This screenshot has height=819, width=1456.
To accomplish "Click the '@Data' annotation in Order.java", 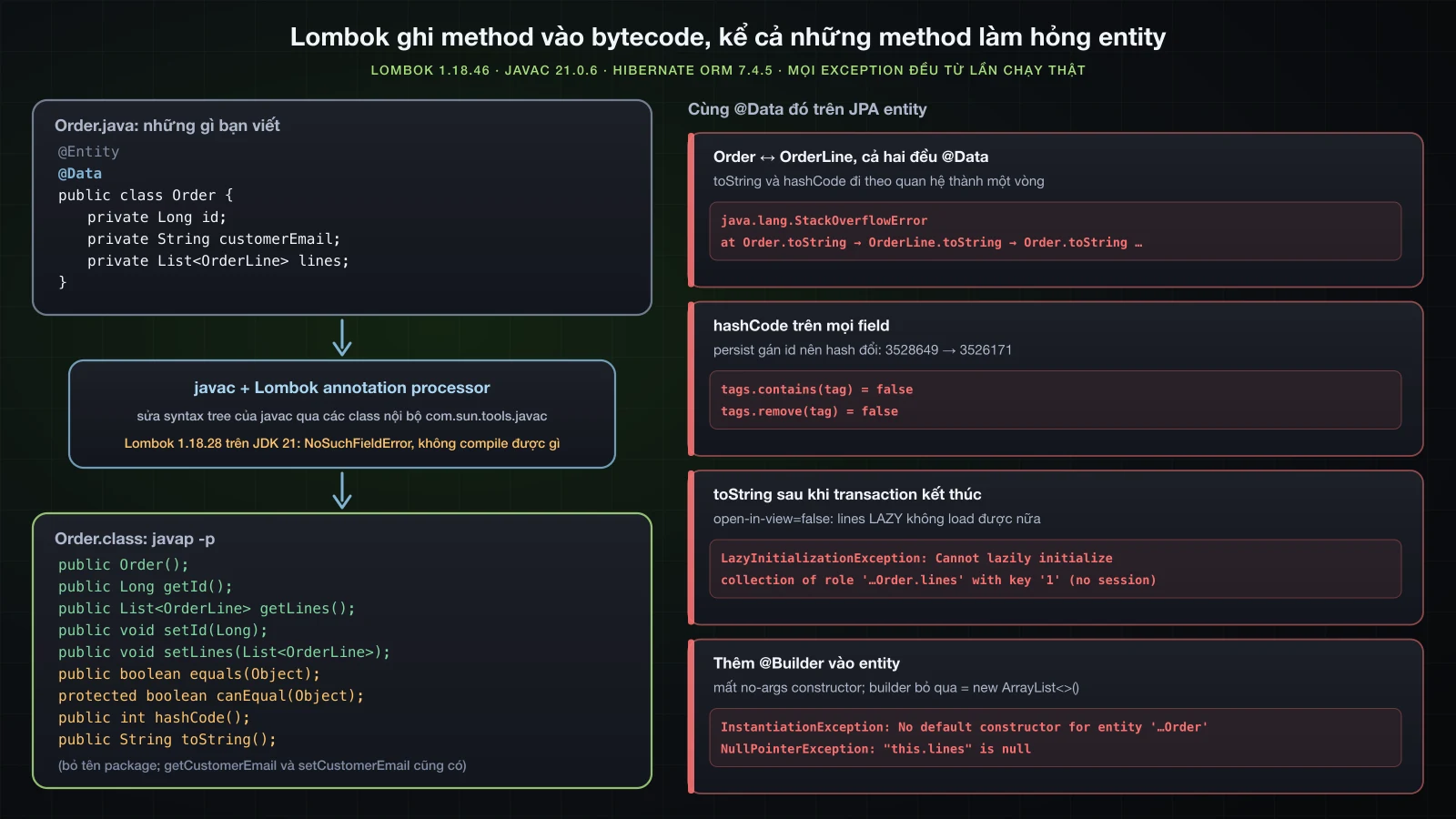I will tap(80, 174).
